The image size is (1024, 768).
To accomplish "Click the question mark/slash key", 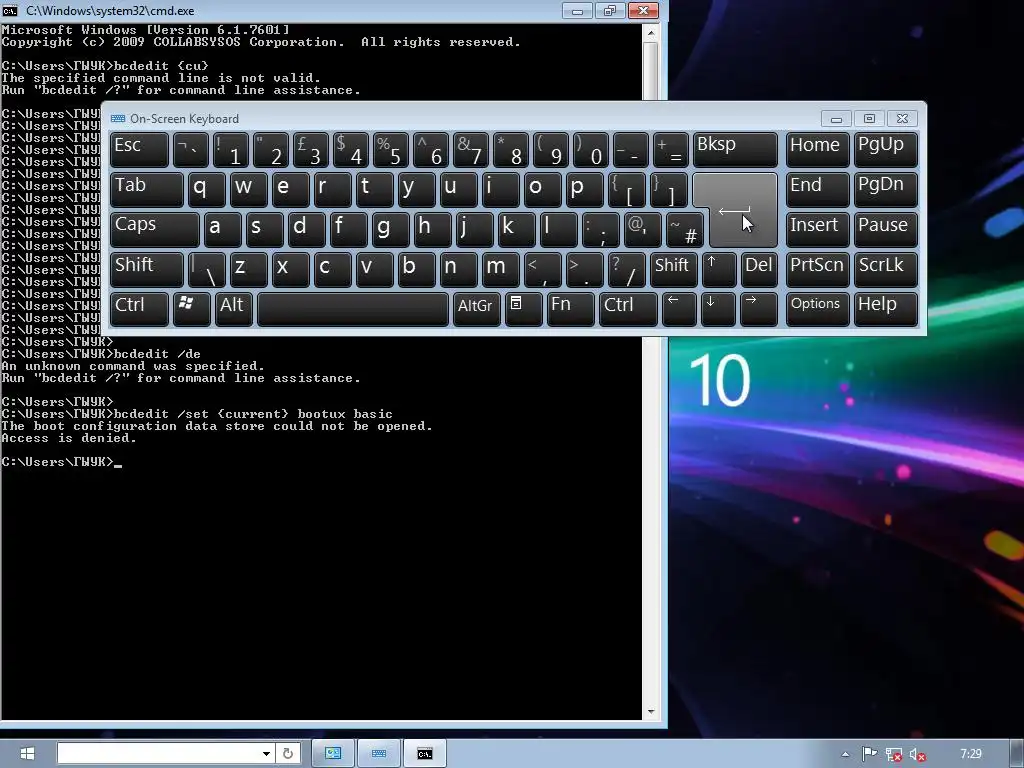I will click(626, 270).
